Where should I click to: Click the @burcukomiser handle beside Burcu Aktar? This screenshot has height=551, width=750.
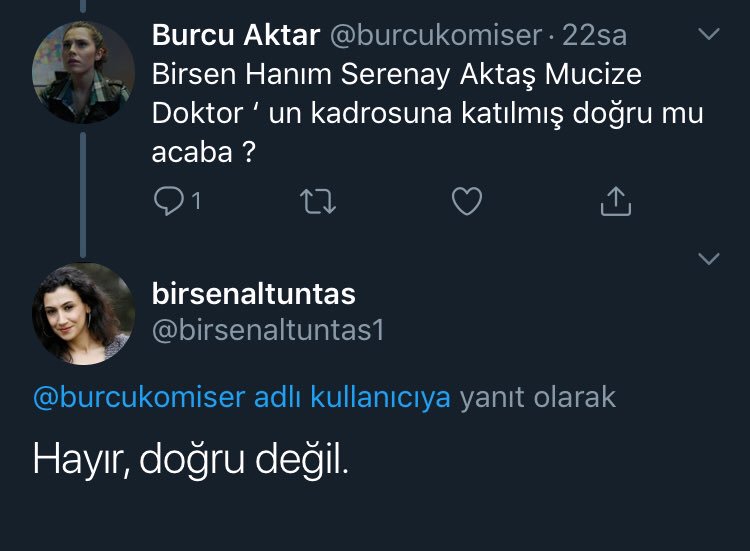[436, 36]
